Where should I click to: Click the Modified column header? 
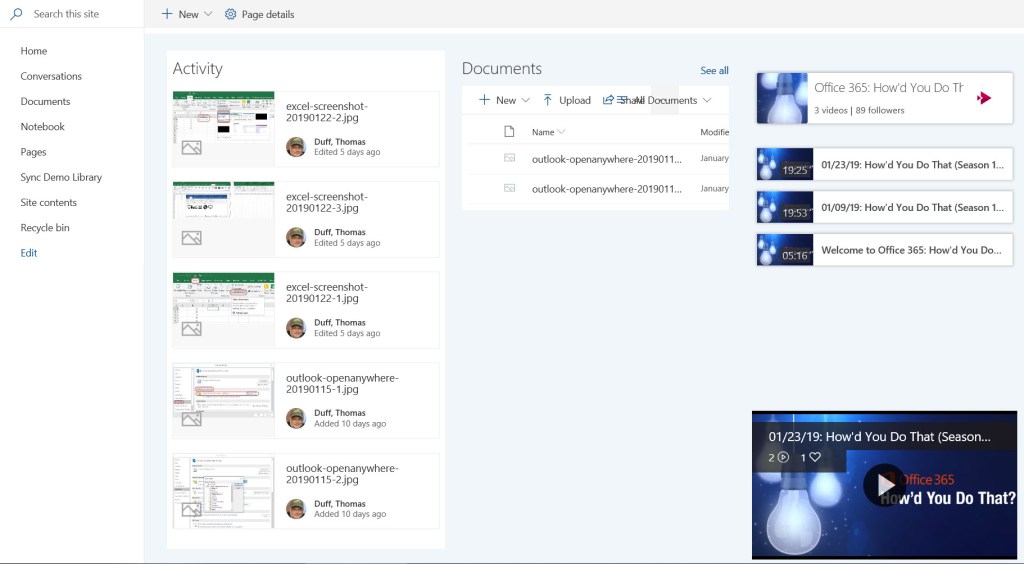pos(714,132)
